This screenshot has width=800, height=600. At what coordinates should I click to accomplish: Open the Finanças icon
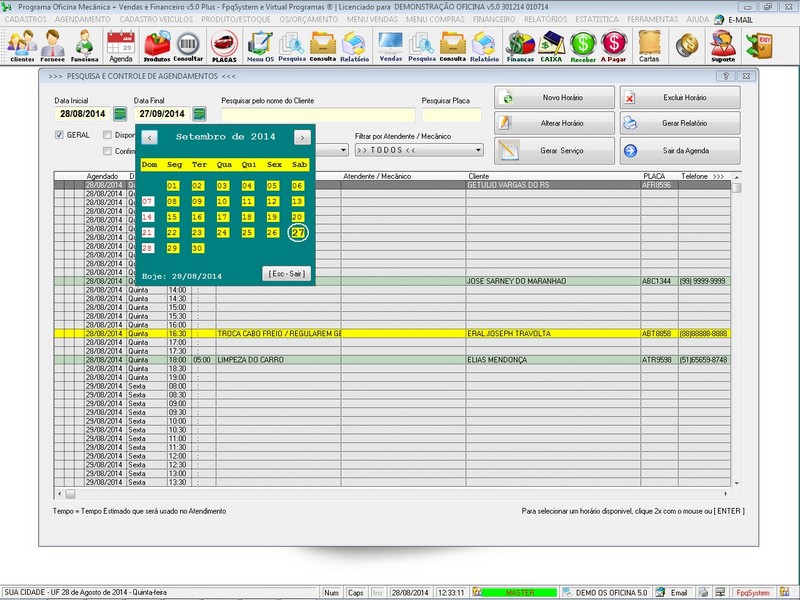coord(520,46)
